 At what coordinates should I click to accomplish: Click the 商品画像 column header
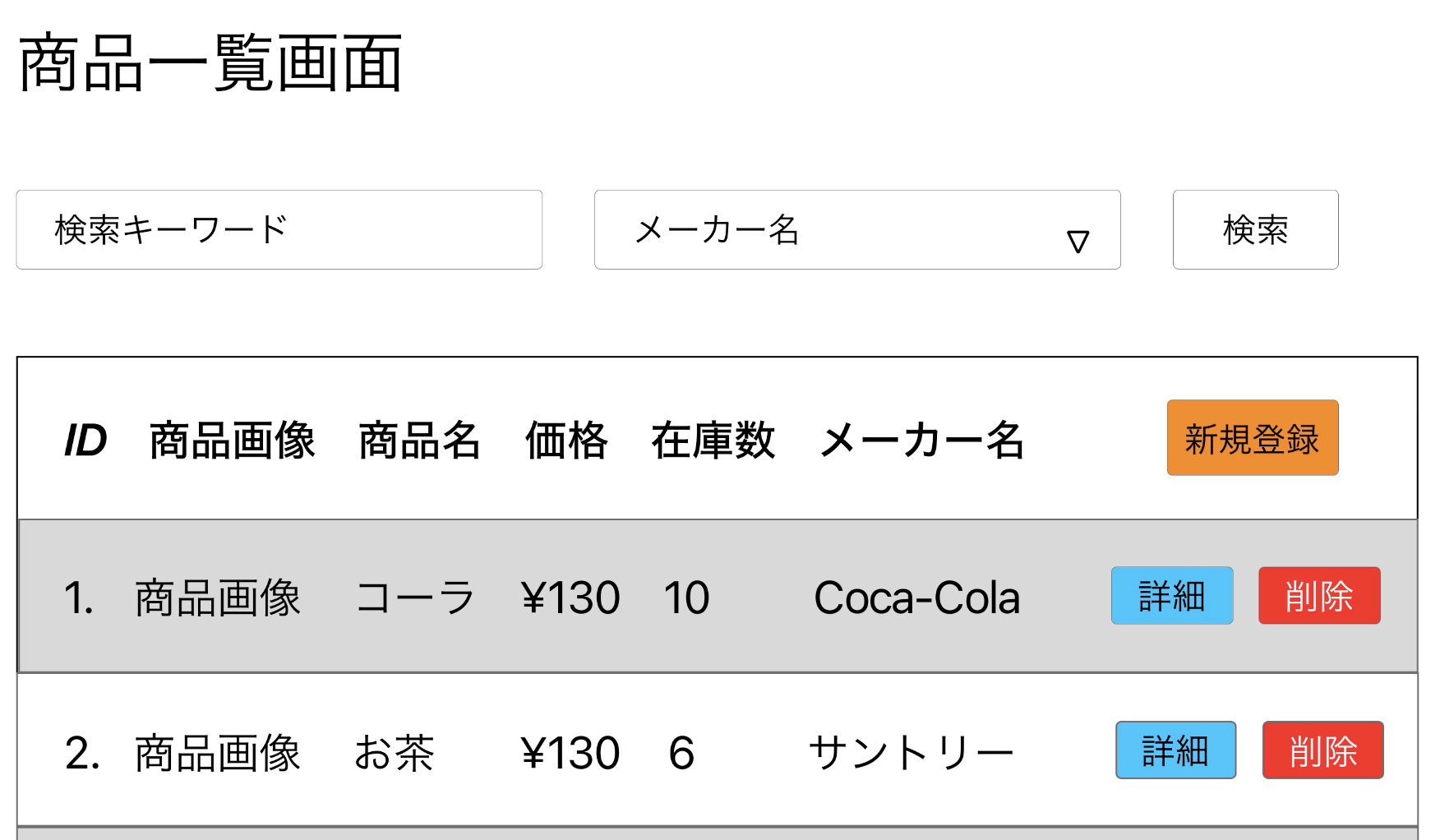pyautogui.click(x=233, y=441)
